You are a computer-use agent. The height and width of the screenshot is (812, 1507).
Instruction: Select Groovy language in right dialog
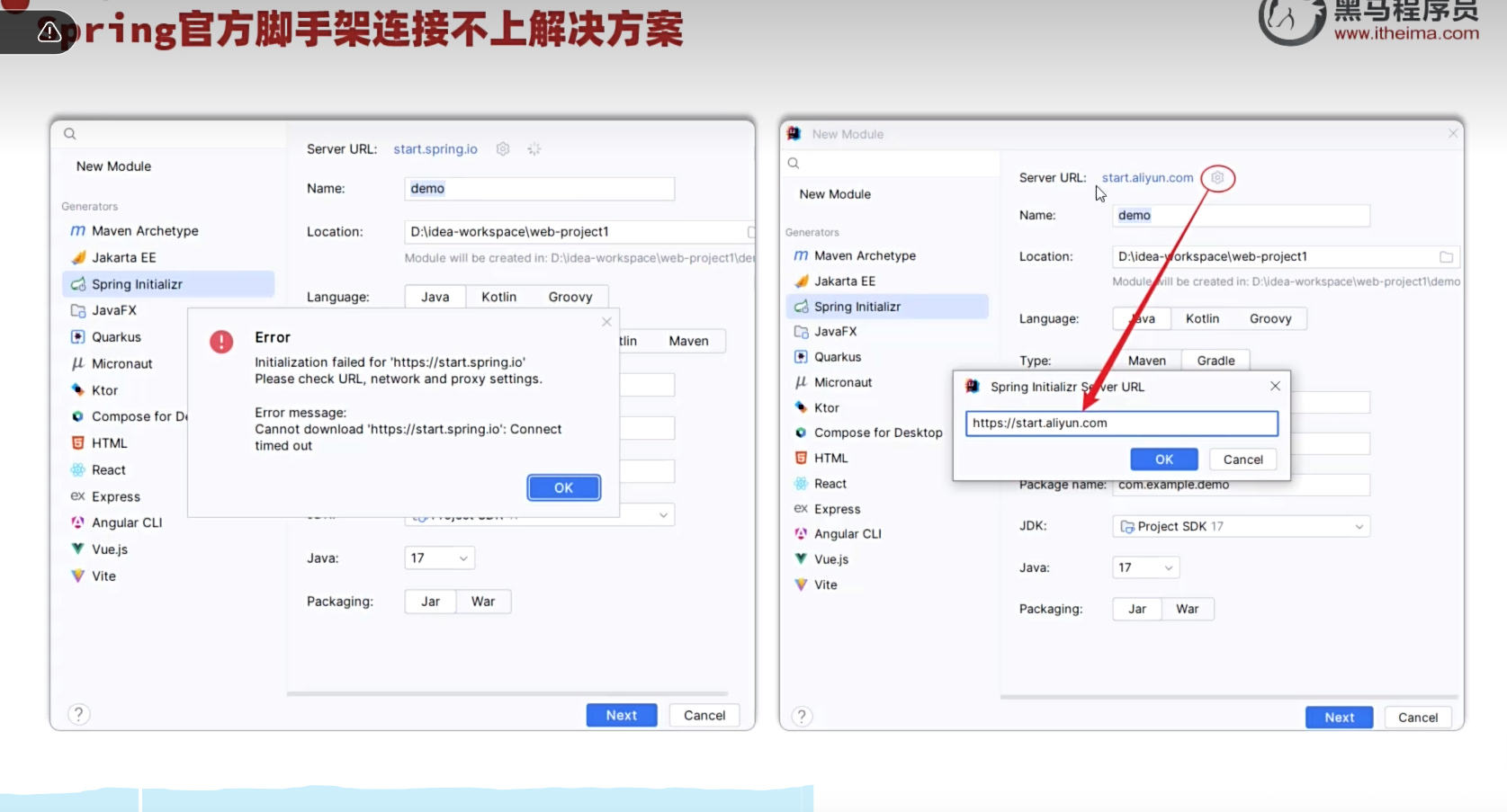click(x=1269, y=318)
